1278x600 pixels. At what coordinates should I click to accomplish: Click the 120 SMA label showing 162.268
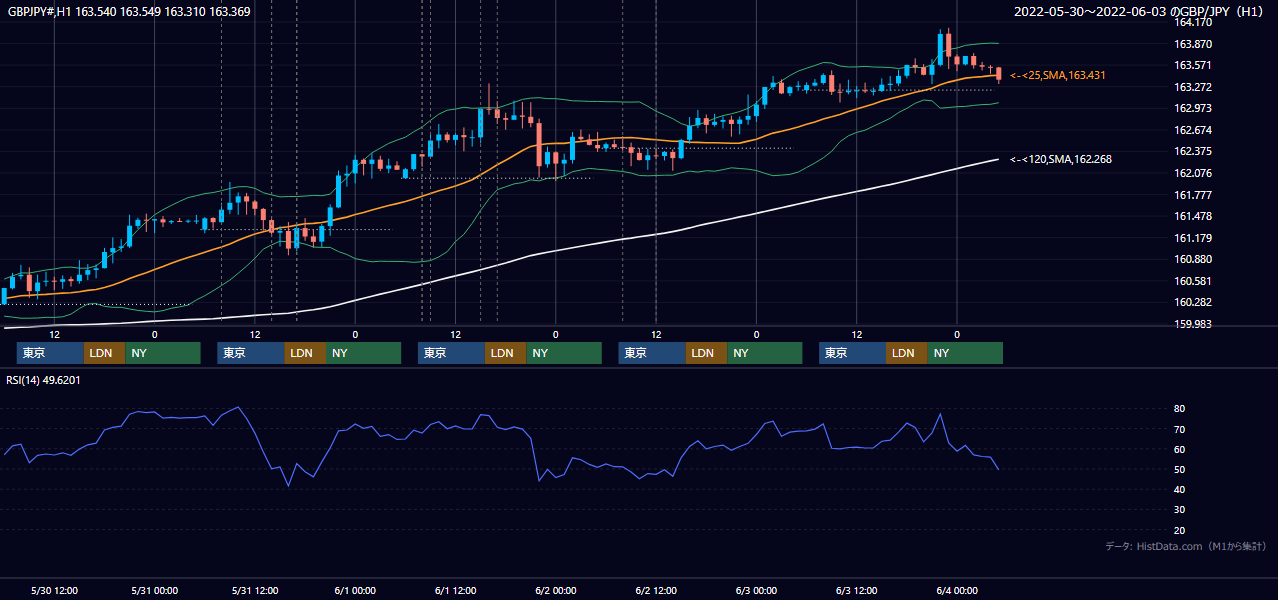(x=1061, y=159)
